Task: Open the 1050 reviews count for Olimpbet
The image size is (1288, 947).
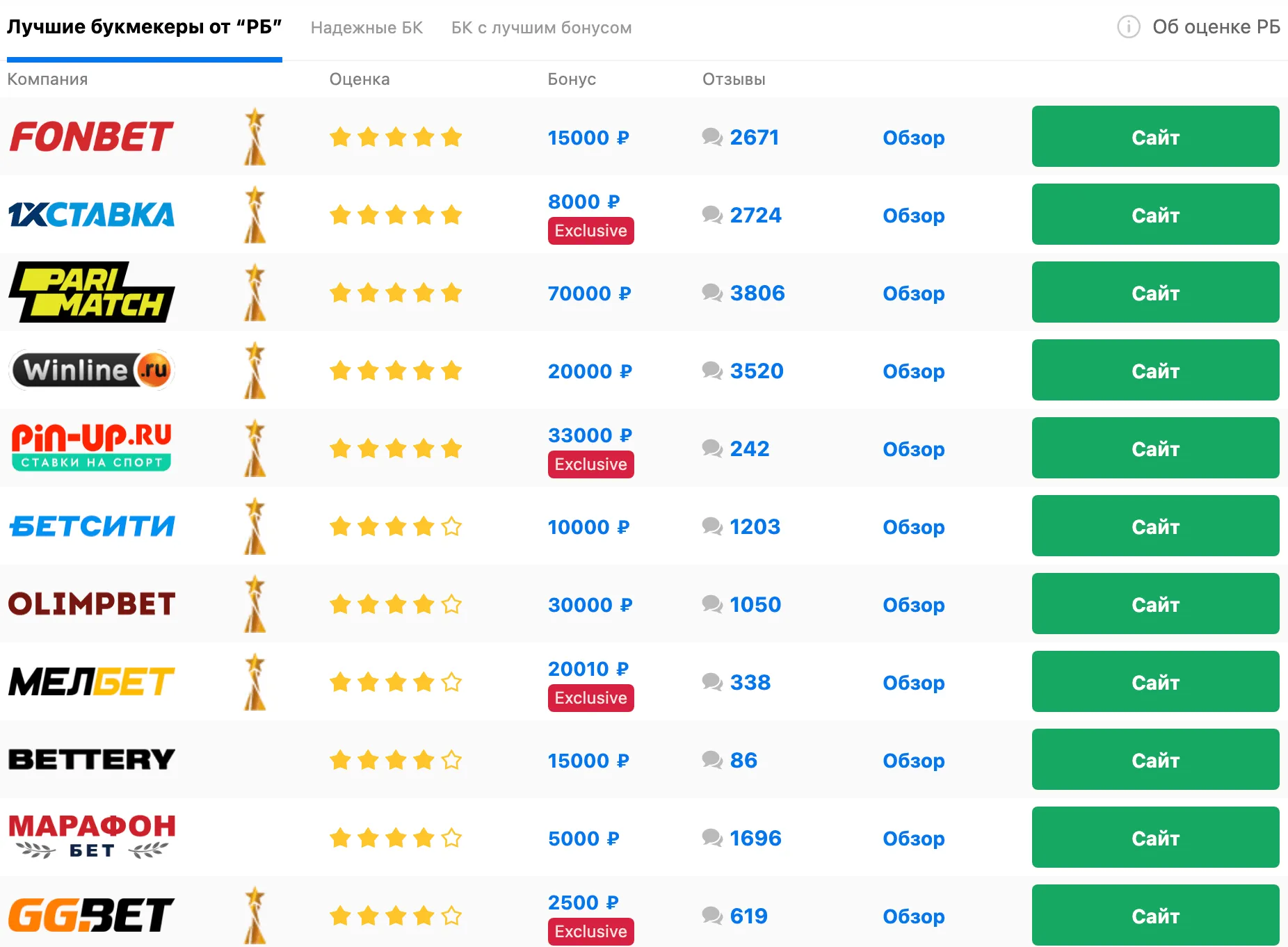Action: click(755, 604)
